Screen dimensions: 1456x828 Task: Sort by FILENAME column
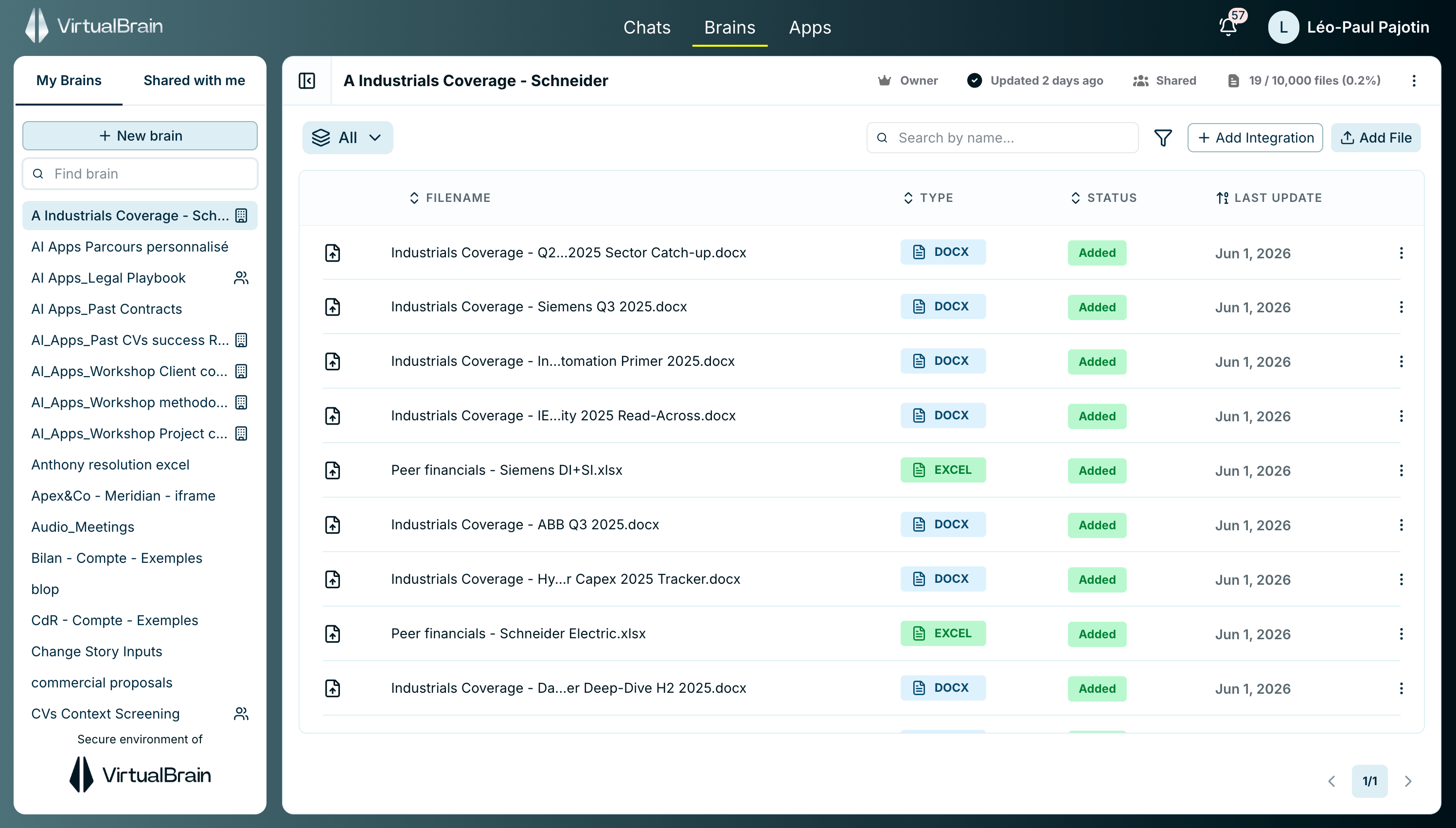tap(449, 198)
